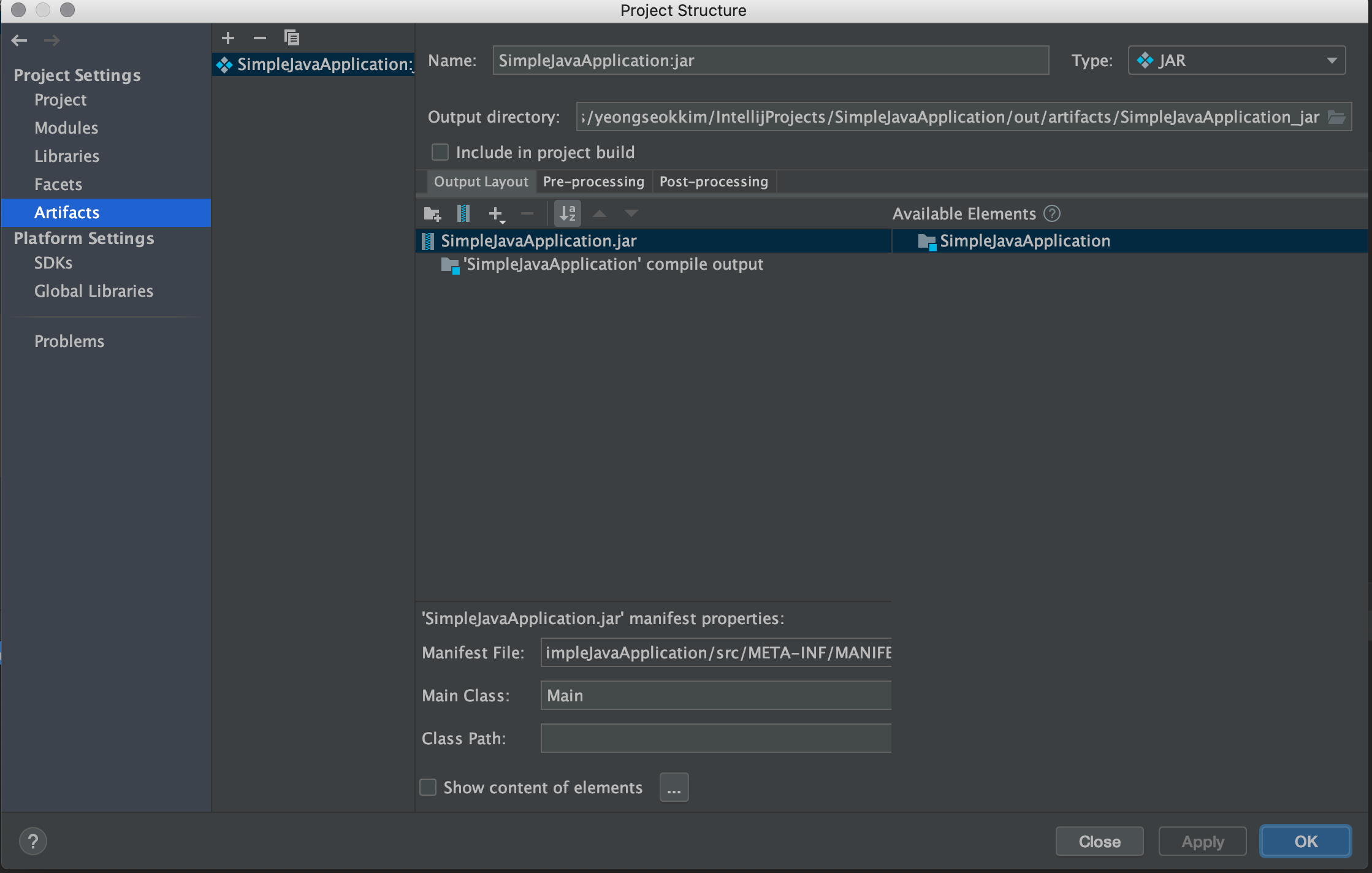Click the create archive icon
Viewport: 1372px width, 873px height.
point(463,214)
